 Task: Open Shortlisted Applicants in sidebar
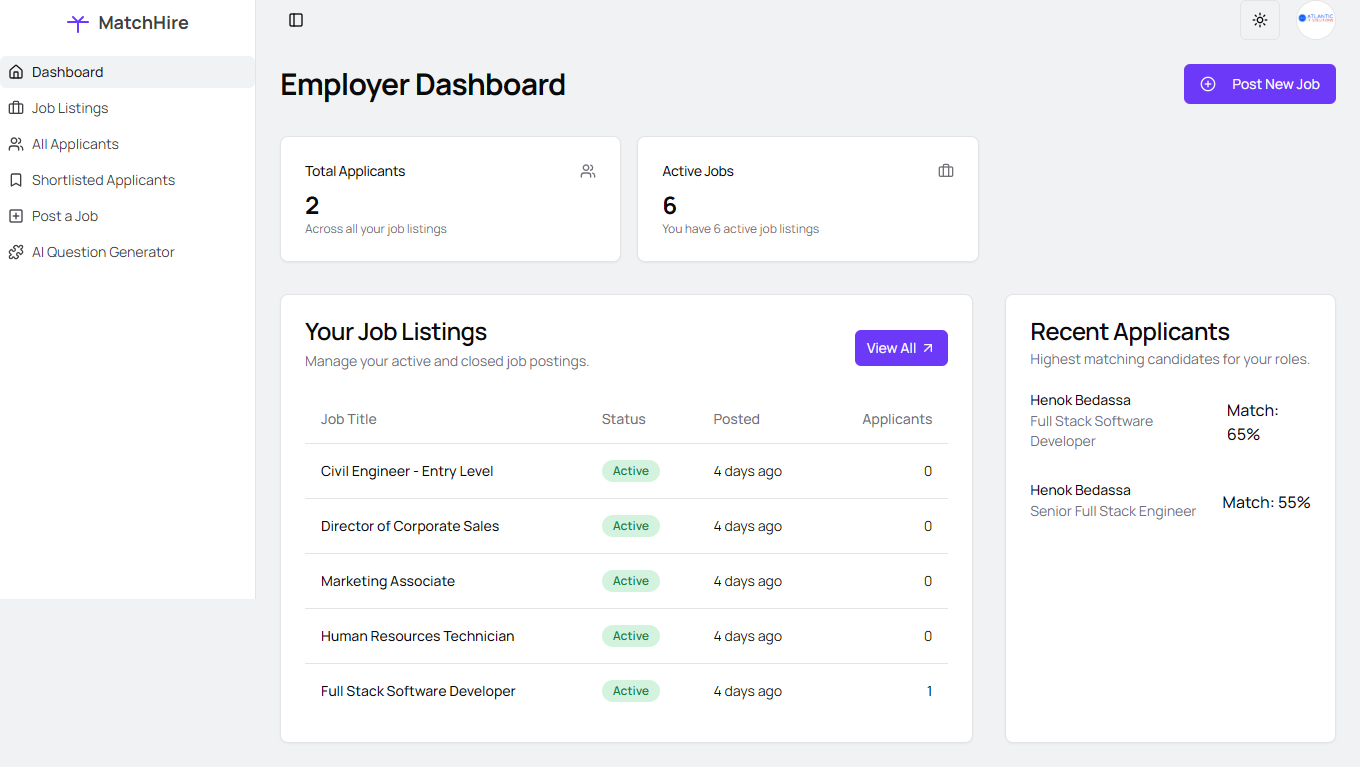(127, 180)
